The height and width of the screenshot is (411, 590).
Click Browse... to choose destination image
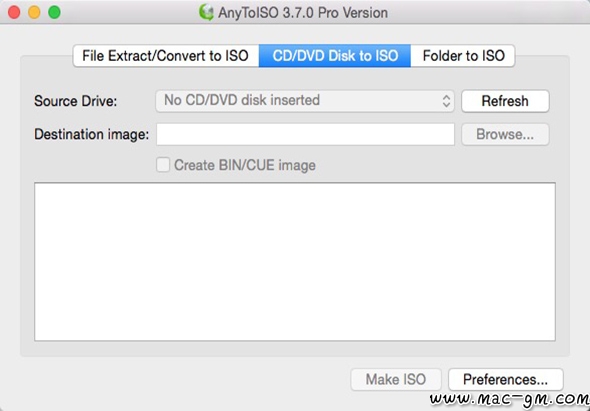(505, 134)
